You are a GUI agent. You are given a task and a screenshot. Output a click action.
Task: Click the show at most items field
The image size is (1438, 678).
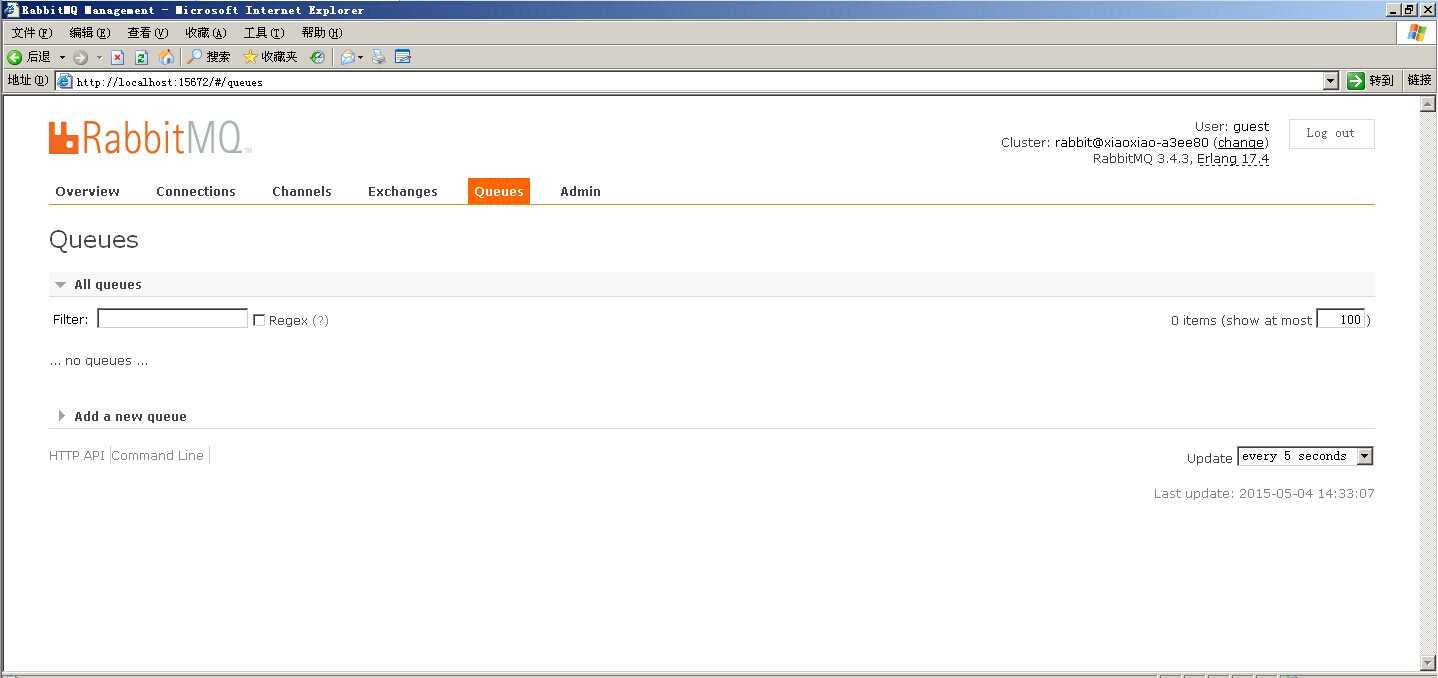point(1341,319)
